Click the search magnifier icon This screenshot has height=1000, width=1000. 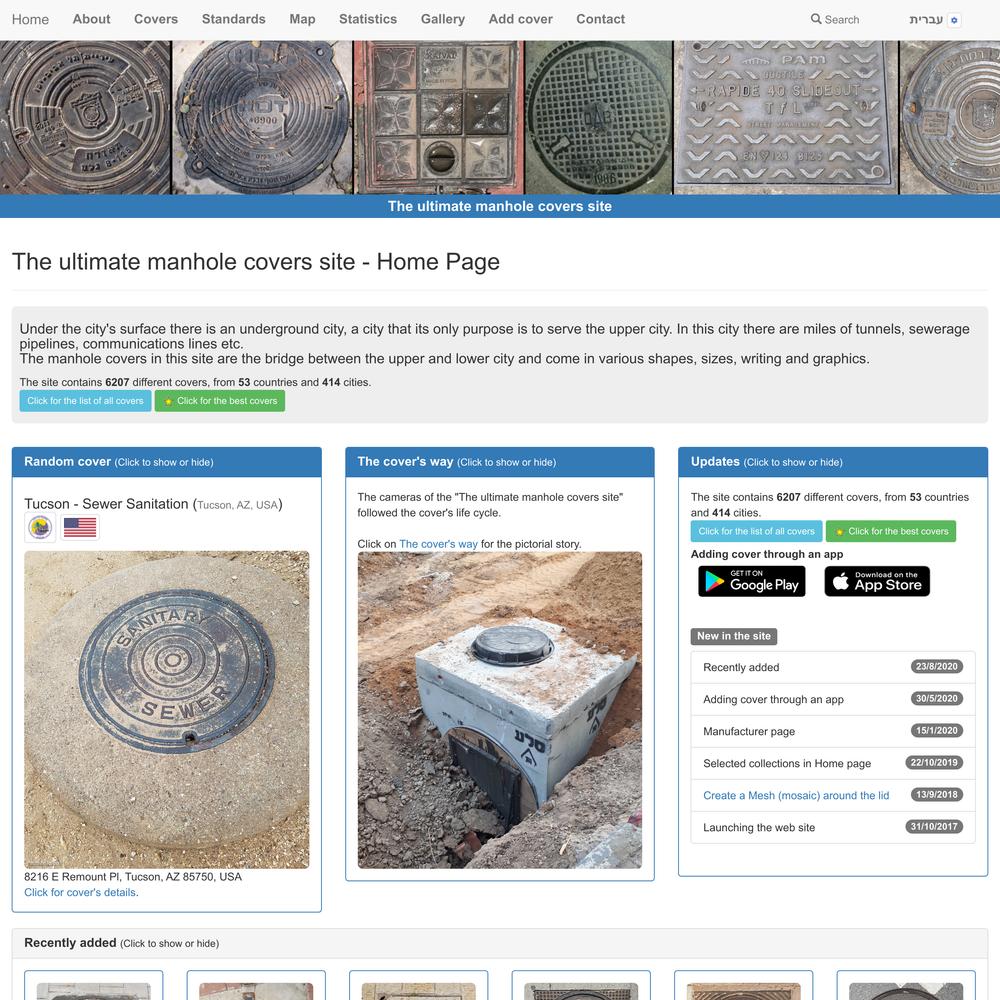click(816, 19)
